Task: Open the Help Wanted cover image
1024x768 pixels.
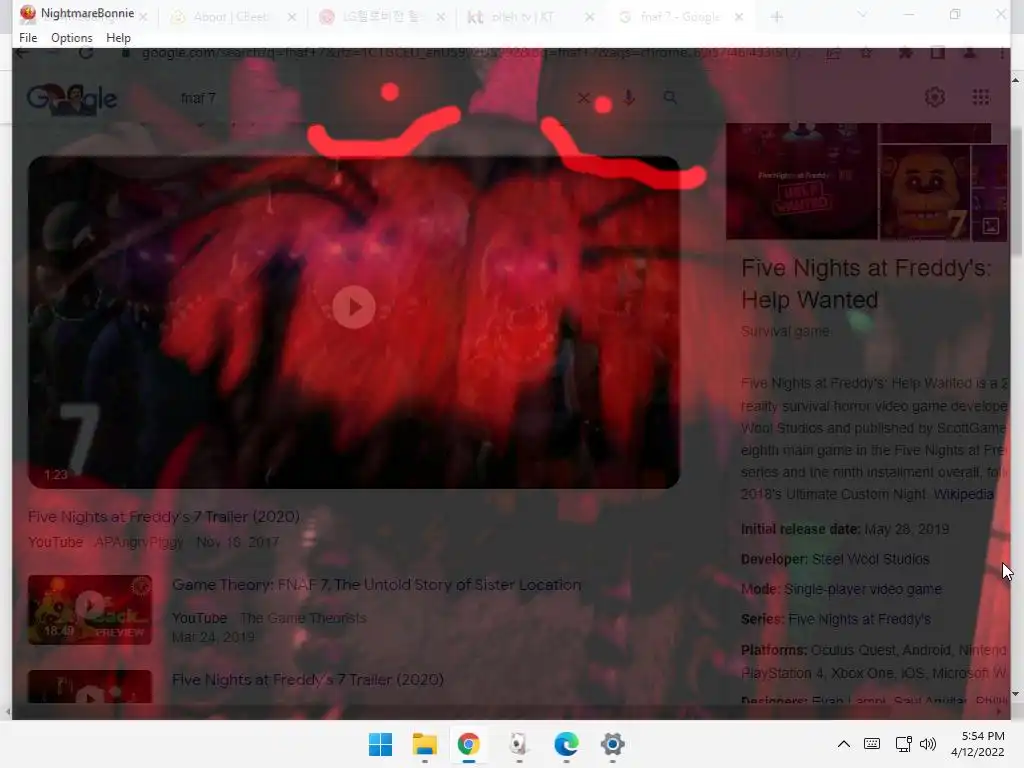Action: (801, 182)
